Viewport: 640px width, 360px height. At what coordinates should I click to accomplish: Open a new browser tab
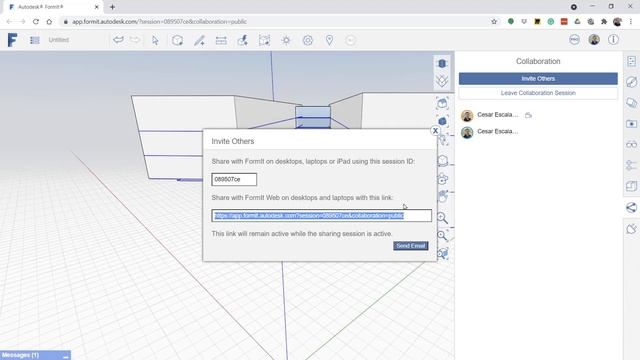[113, 7]
